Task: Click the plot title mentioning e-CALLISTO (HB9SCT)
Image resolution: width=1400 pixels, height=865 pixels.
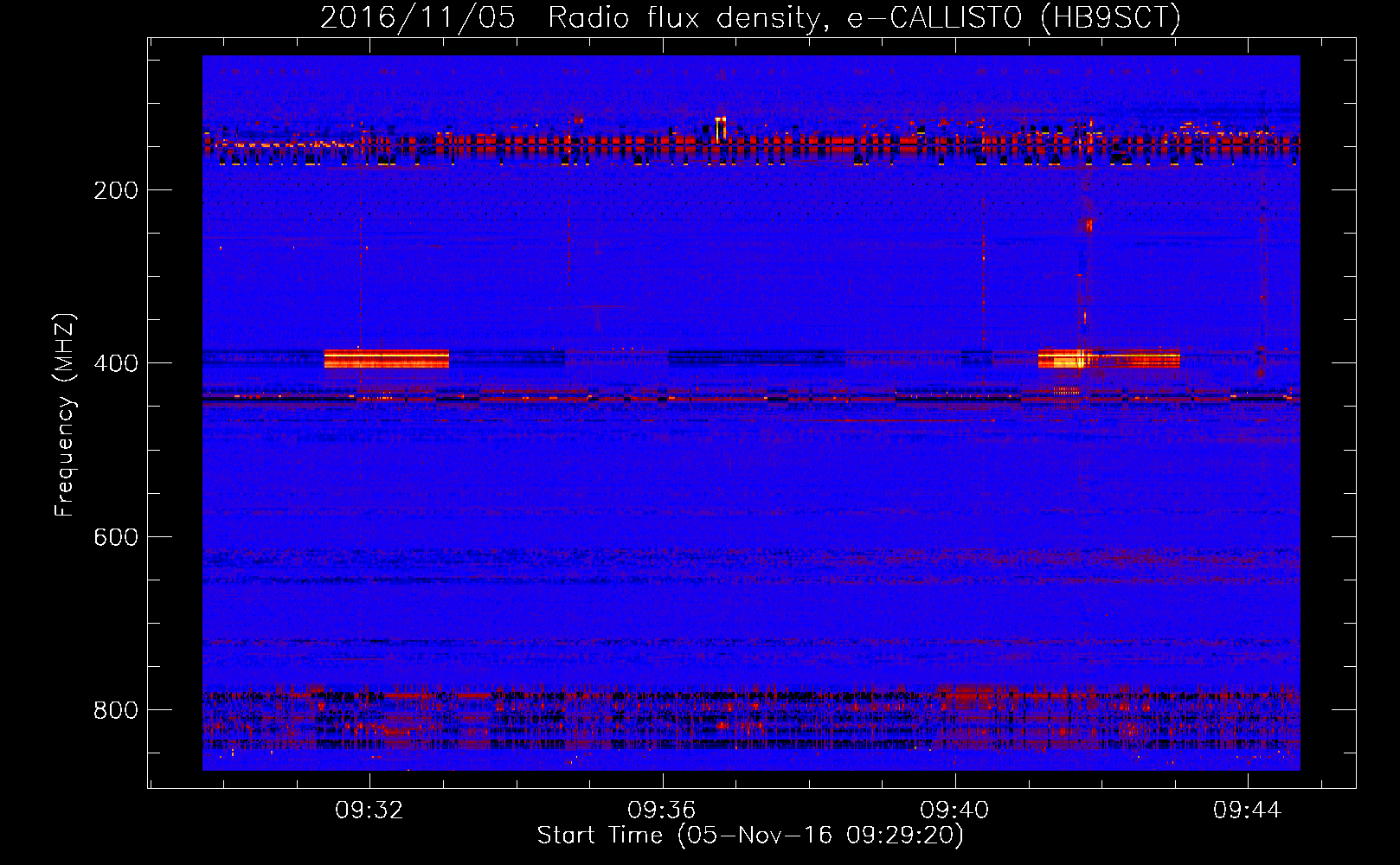Action: (x=750, y=17)
